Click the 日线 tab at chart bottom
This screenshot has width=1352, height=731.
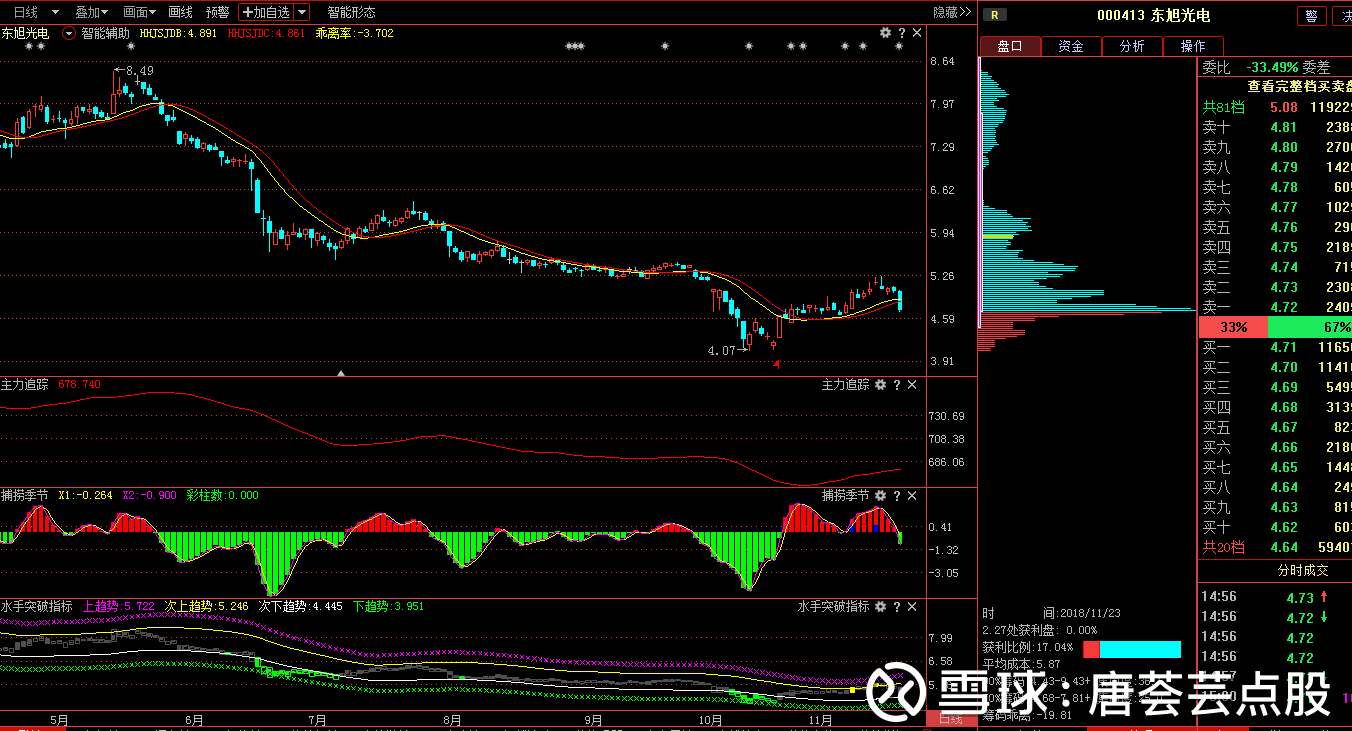point(950,719)
